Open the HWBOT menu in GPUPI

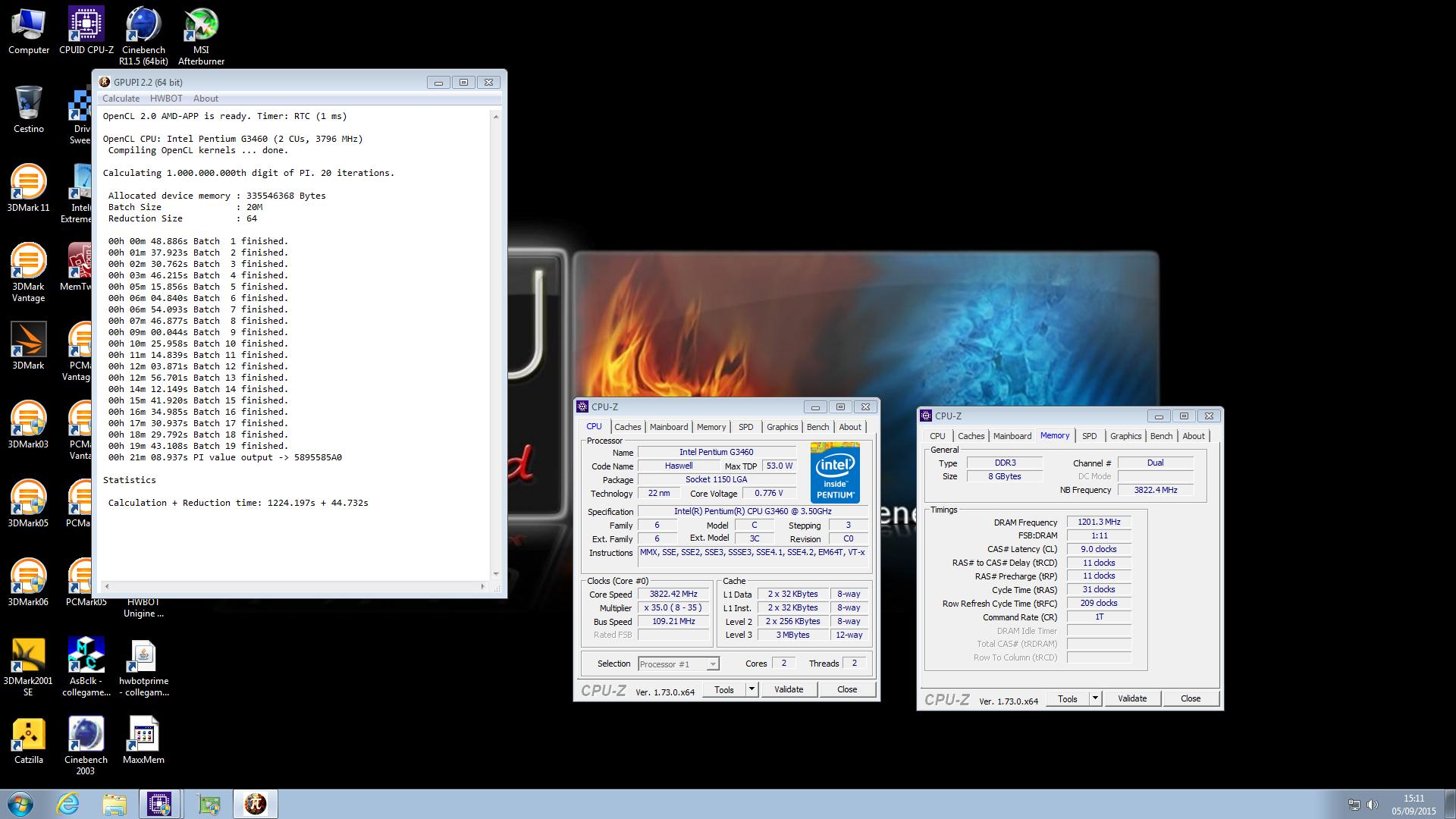point(166,99)
